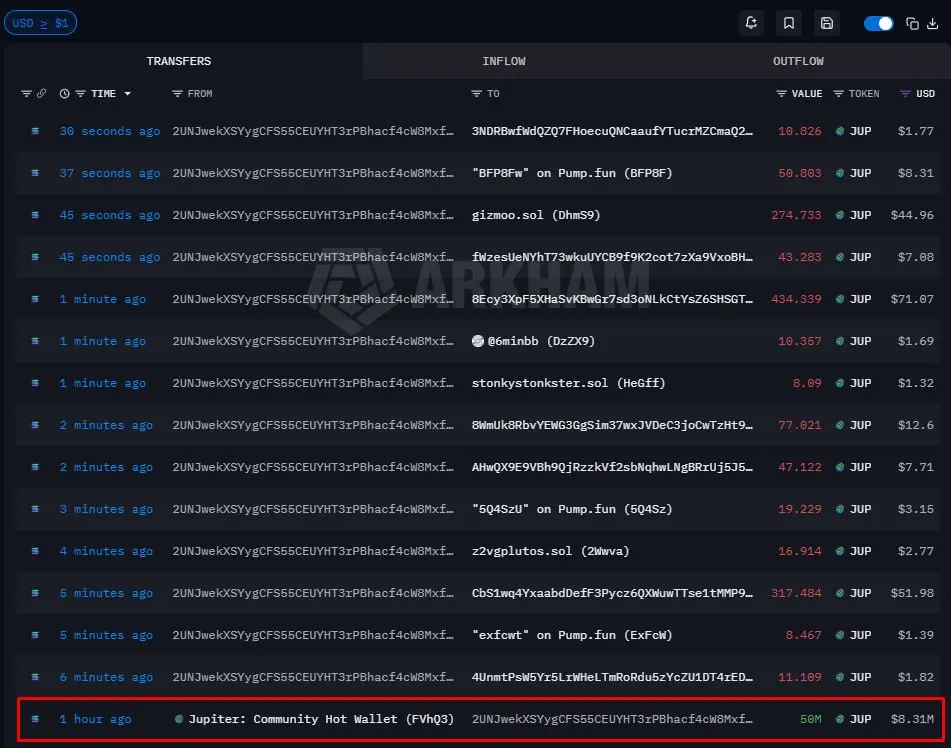The height and width of the screenshot is (748, 951).
Task: Click the purple filter icon beside USD
Action: coord(905,93)
